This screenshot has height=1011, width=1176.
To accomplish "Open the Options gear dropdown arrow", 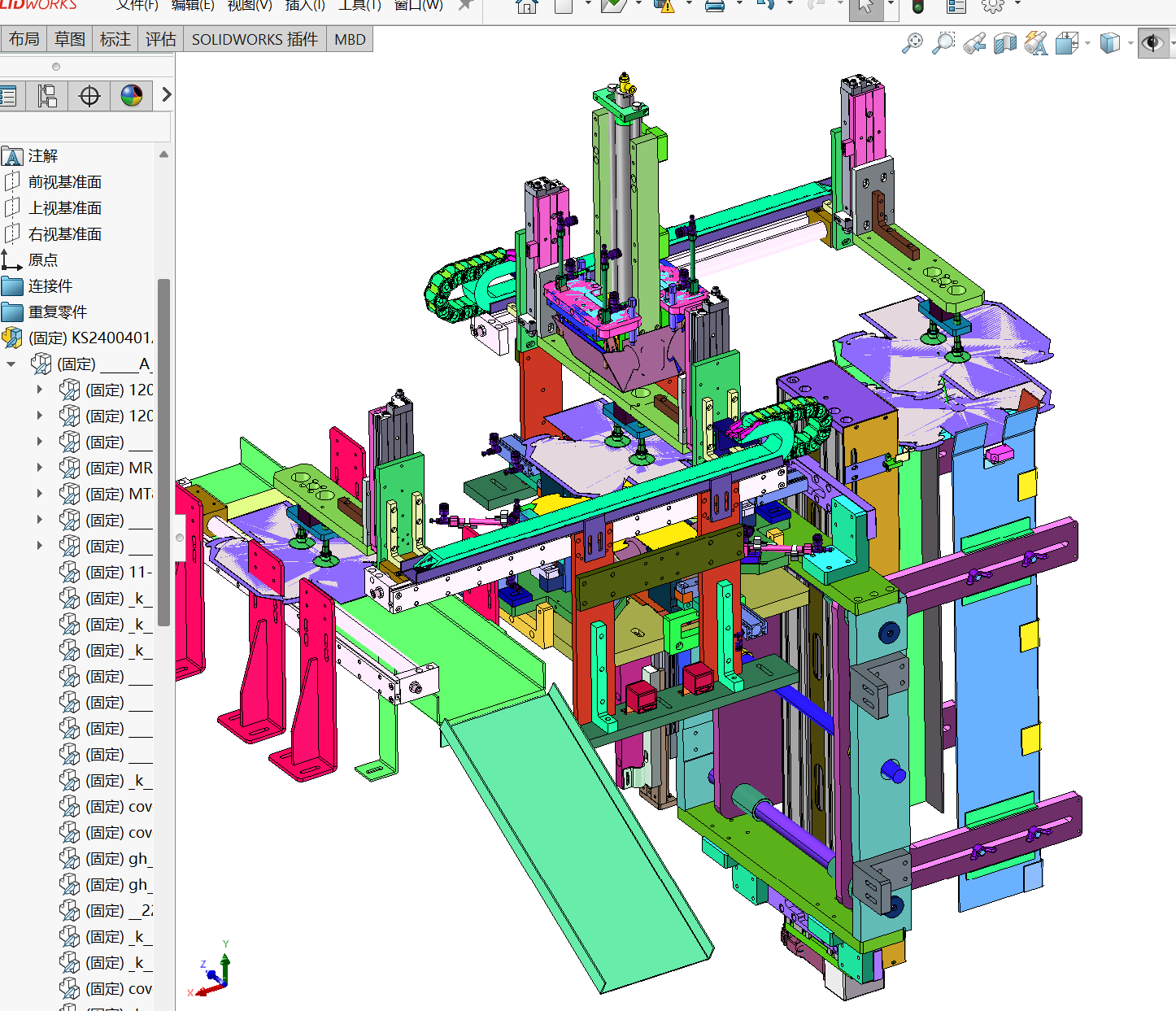I will tap(1017, 4).
